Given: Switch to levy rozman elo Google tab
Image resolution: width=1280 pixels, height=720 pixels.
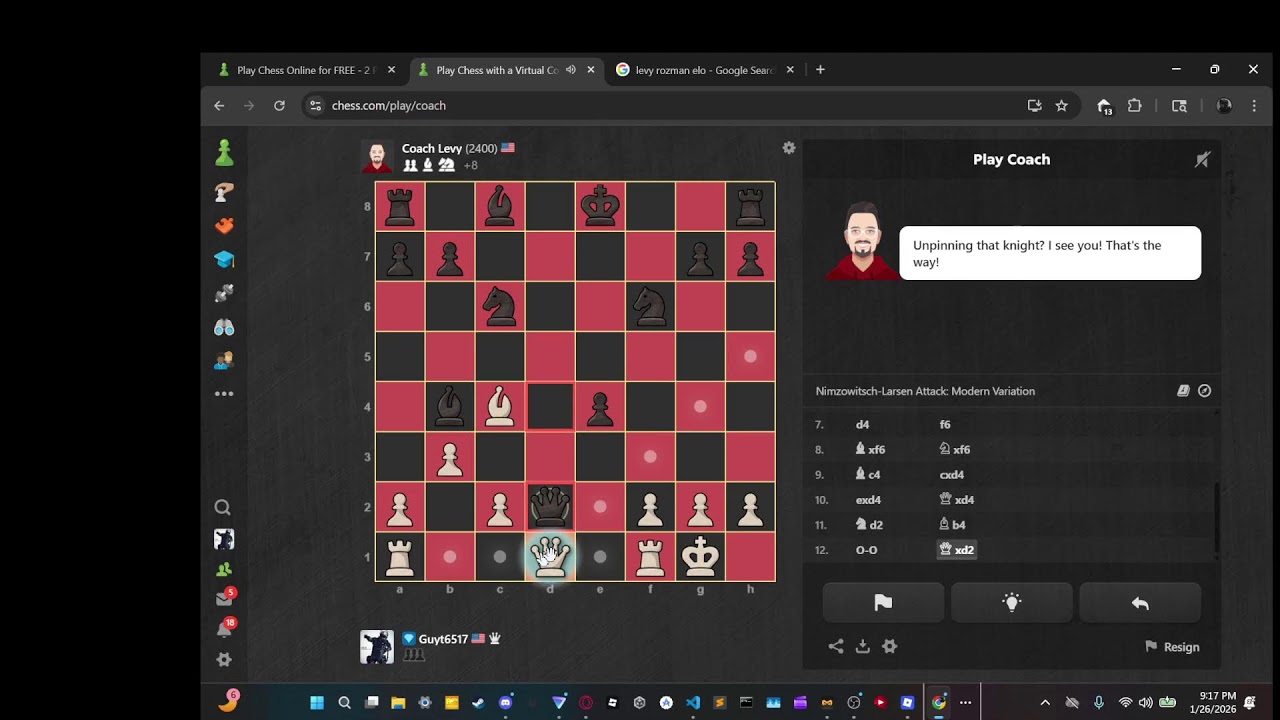Looking at the screenshot, I should tap(704, 70).
